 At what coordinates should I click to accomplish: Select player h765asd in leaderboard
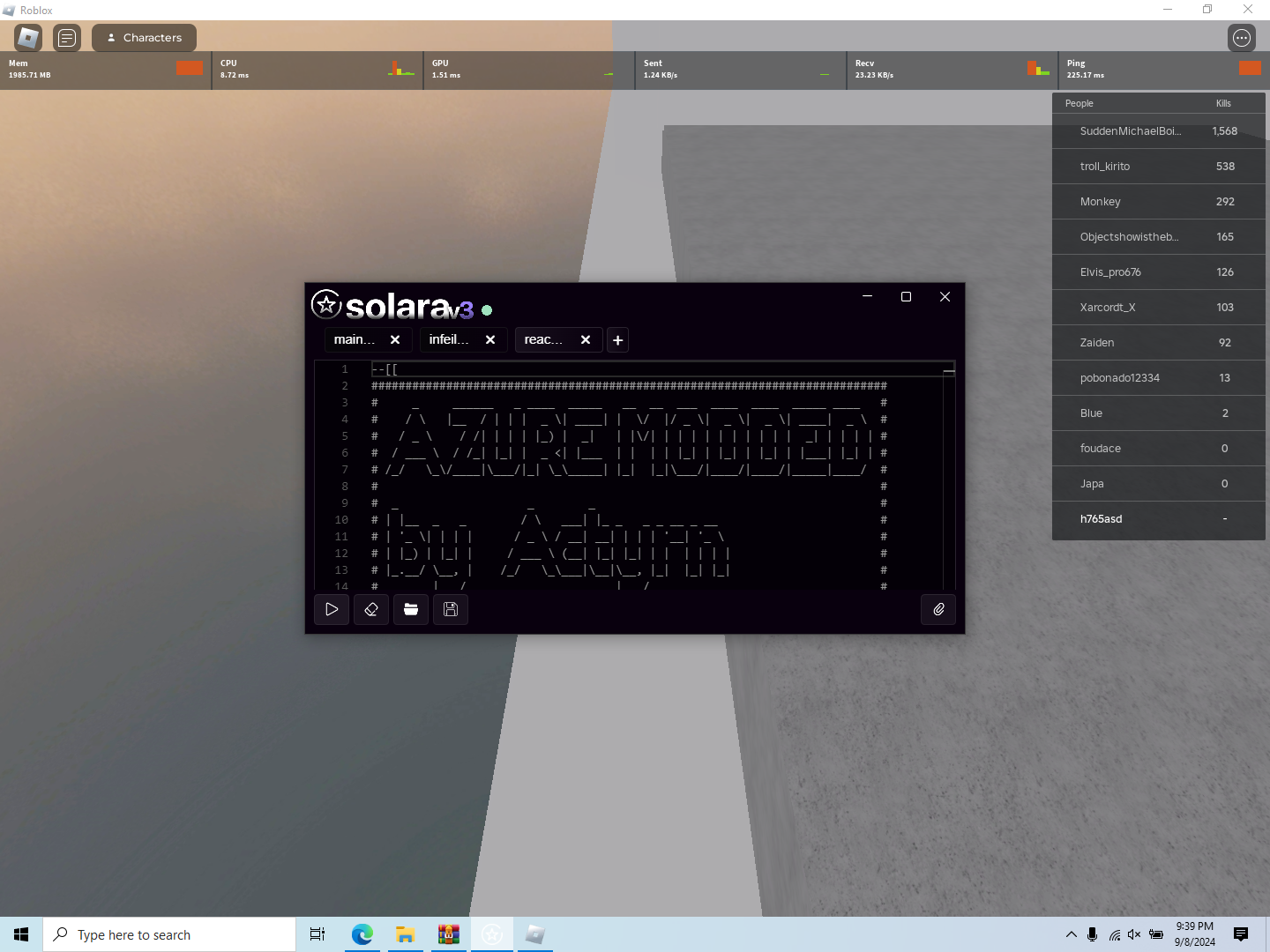point(1159,519)
